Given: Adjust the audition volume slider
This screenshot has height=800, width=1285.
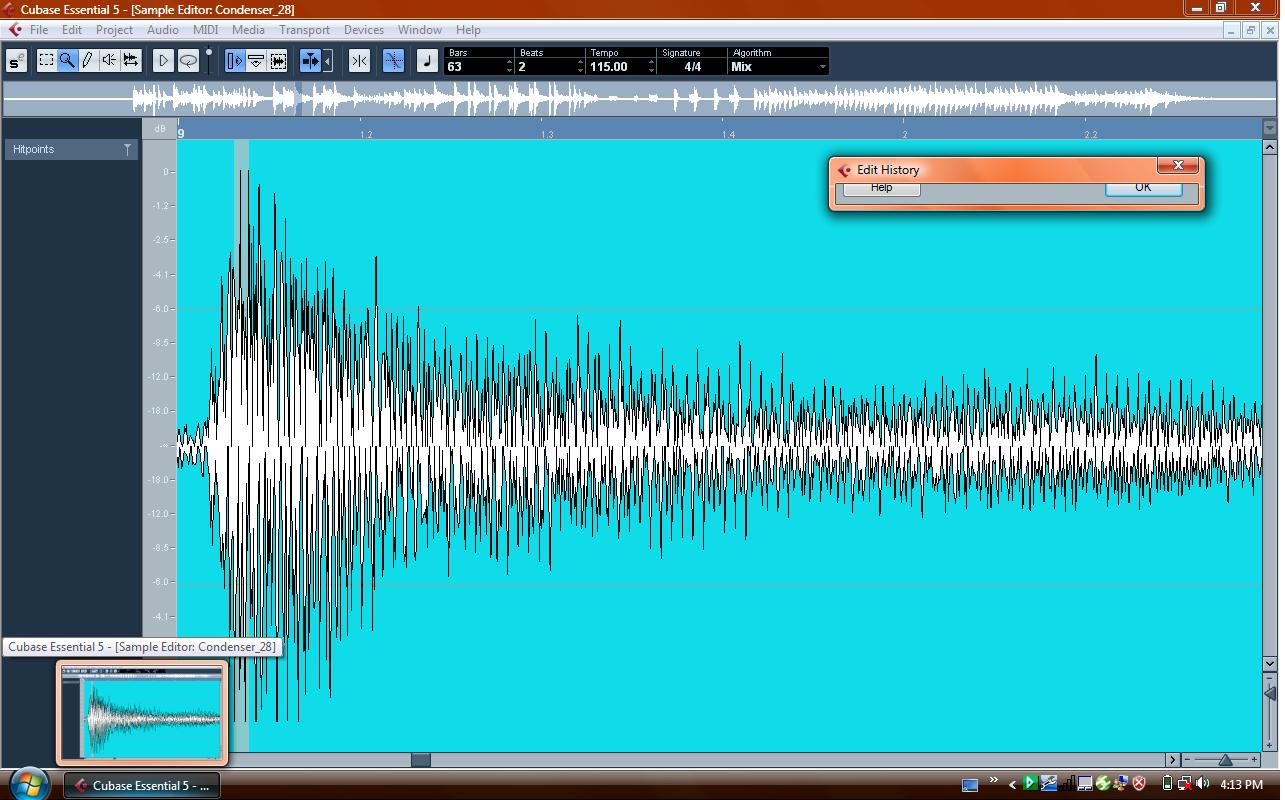Looking at the screenshot, I should 209,60.
